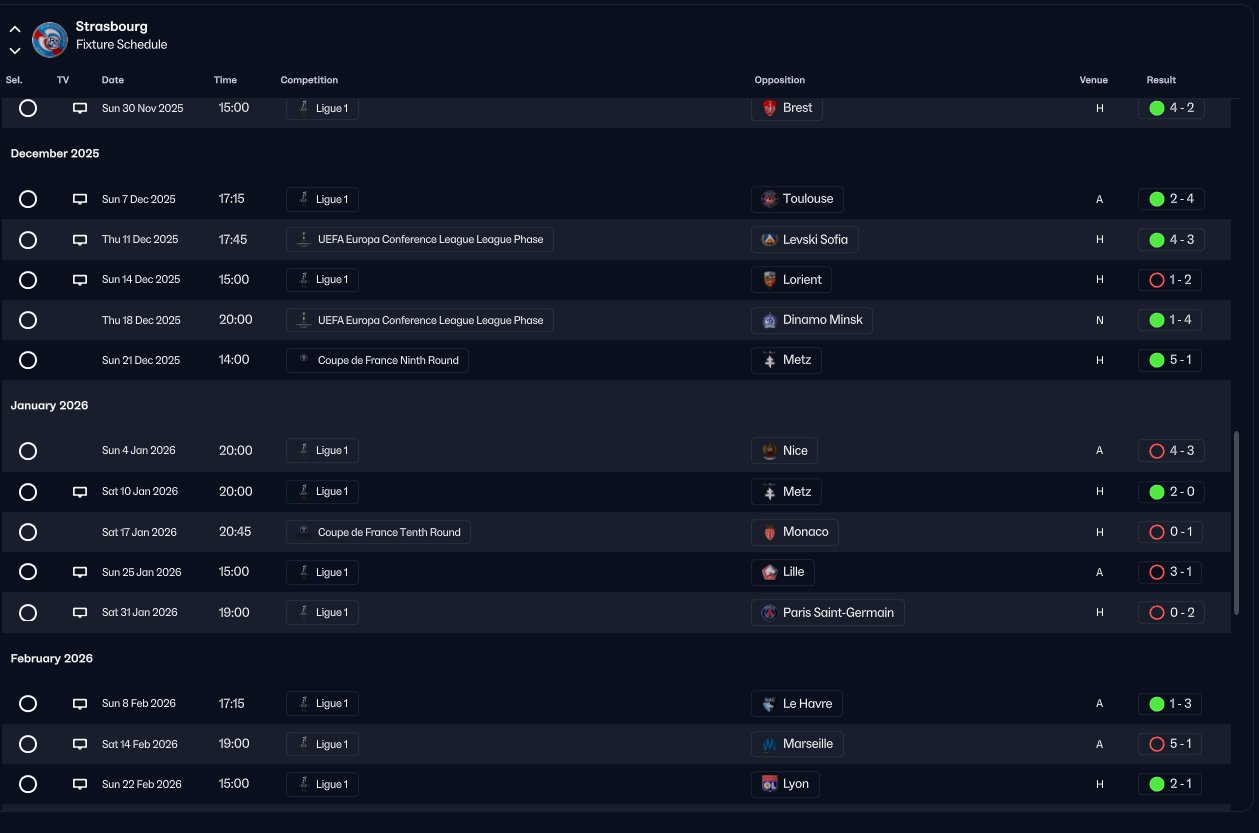Select the Monaco fixture radio button
This screenshot has width=1259, height=833.
click(x=28, y=532)
